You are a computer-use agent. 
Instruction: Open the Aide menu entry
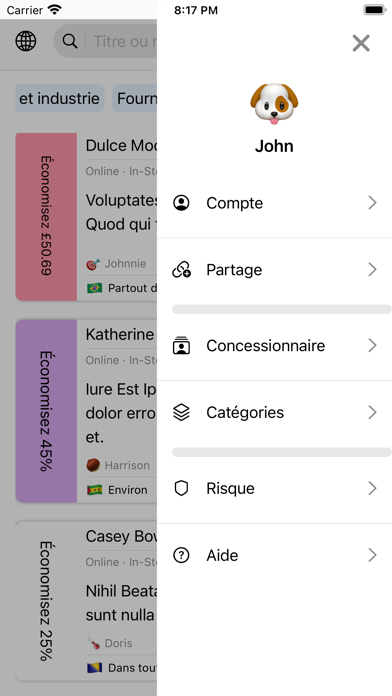274,555
